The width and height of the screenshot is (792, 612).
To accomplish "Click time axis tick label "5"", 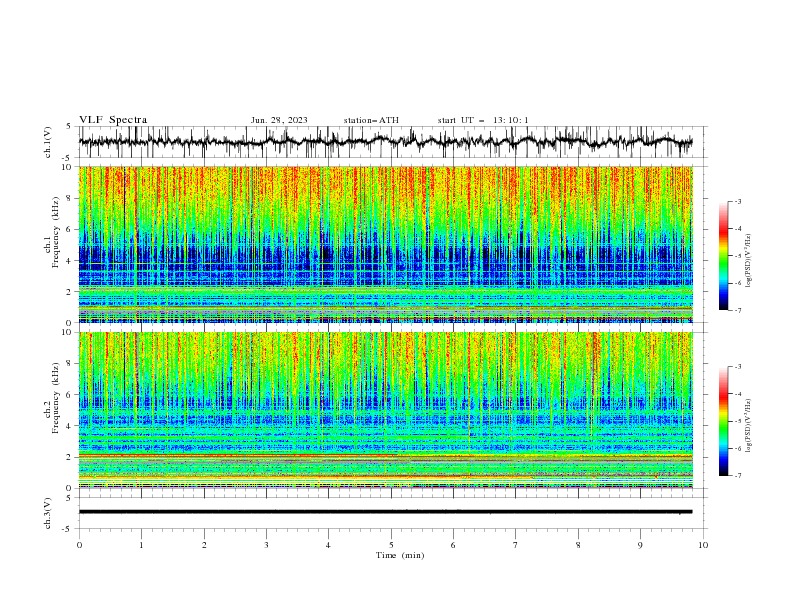I will coord(391,545).
